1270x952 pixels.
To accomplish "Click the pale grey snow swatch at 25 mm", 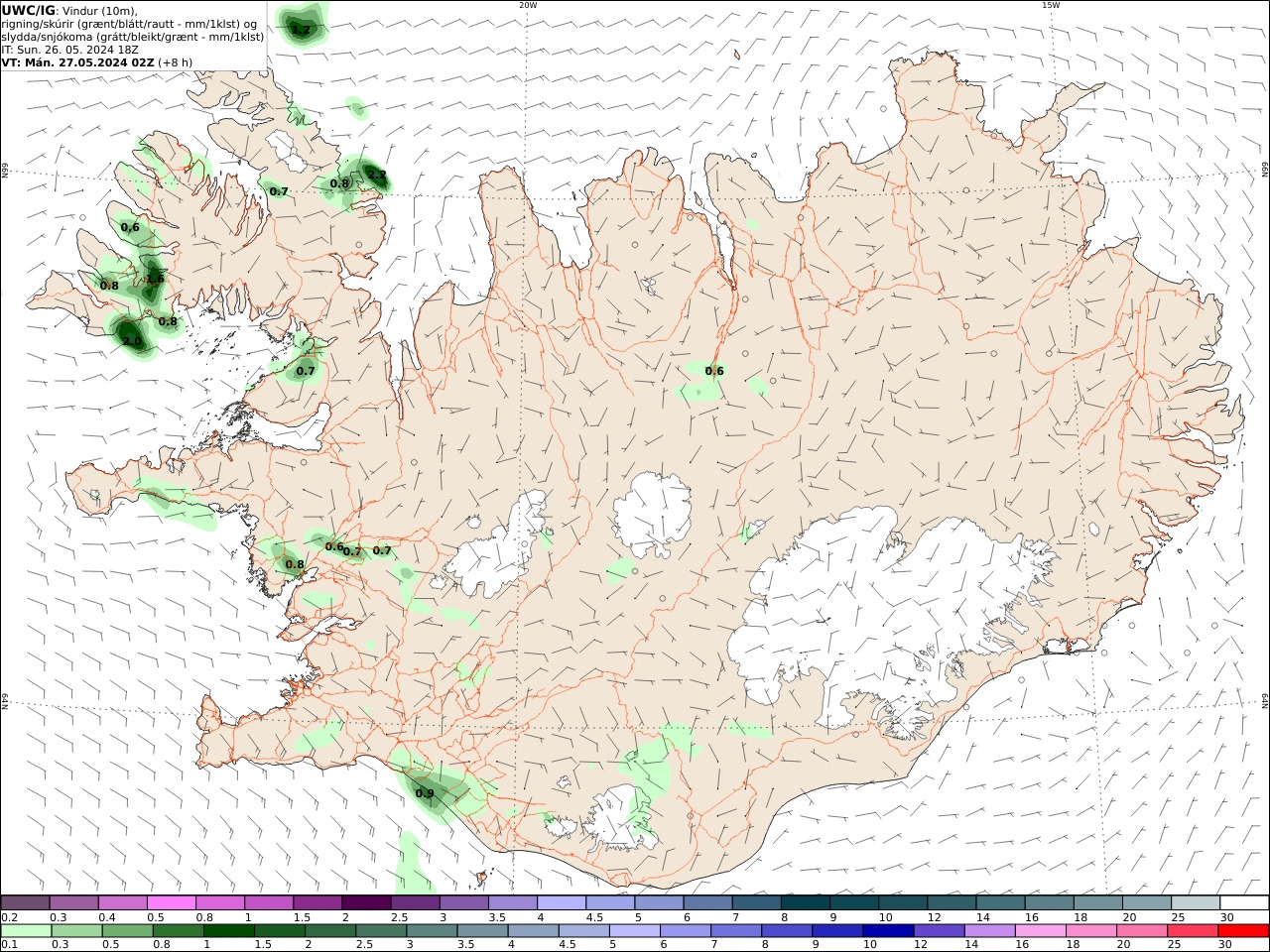I will tap(1195, 903).
